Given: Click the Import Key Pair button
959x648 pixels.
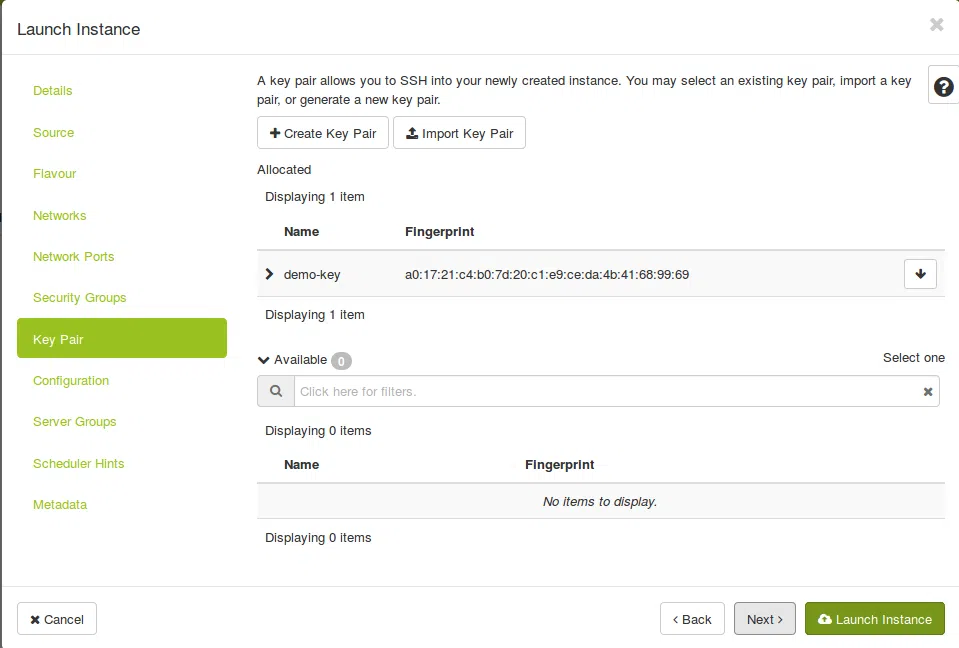Looking at the screenshot, I should pyautogui.click(x=459, y=133).
